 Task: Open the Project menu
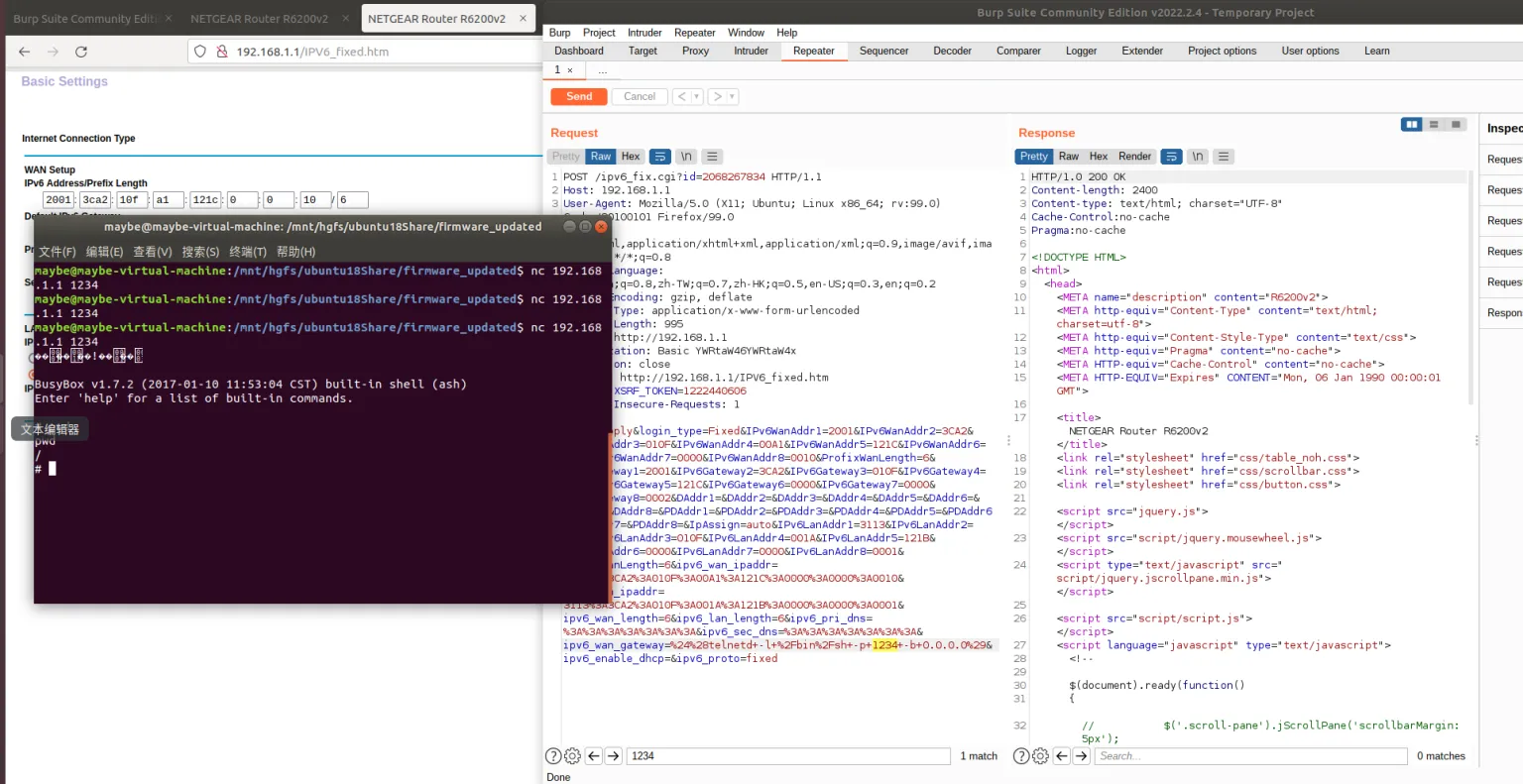(x=599, y=33)
